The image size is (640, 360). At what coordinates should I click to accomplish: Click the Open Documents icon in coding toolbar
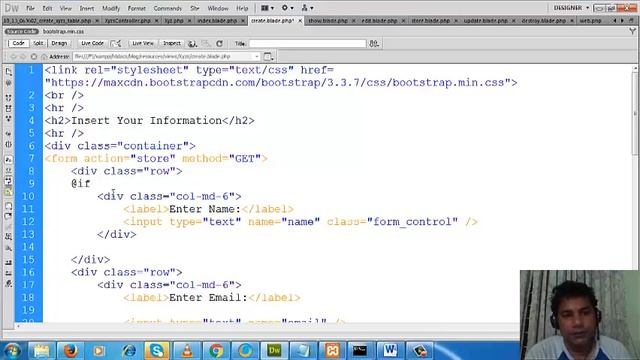[x=8, y=72]
